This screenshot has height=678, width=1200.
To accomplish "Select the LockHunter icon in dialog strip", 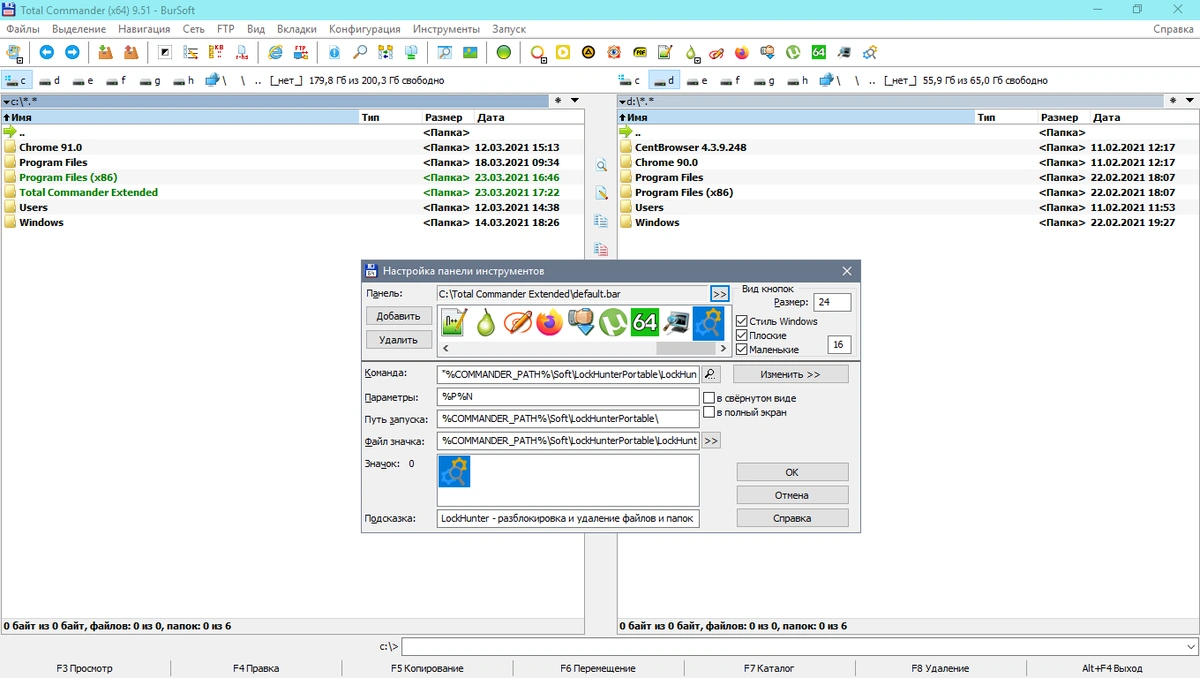I will 708,323.
